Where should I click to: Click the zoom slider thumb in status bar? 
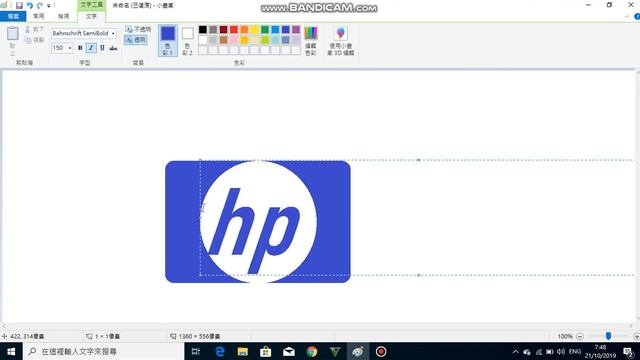(608, 336)
